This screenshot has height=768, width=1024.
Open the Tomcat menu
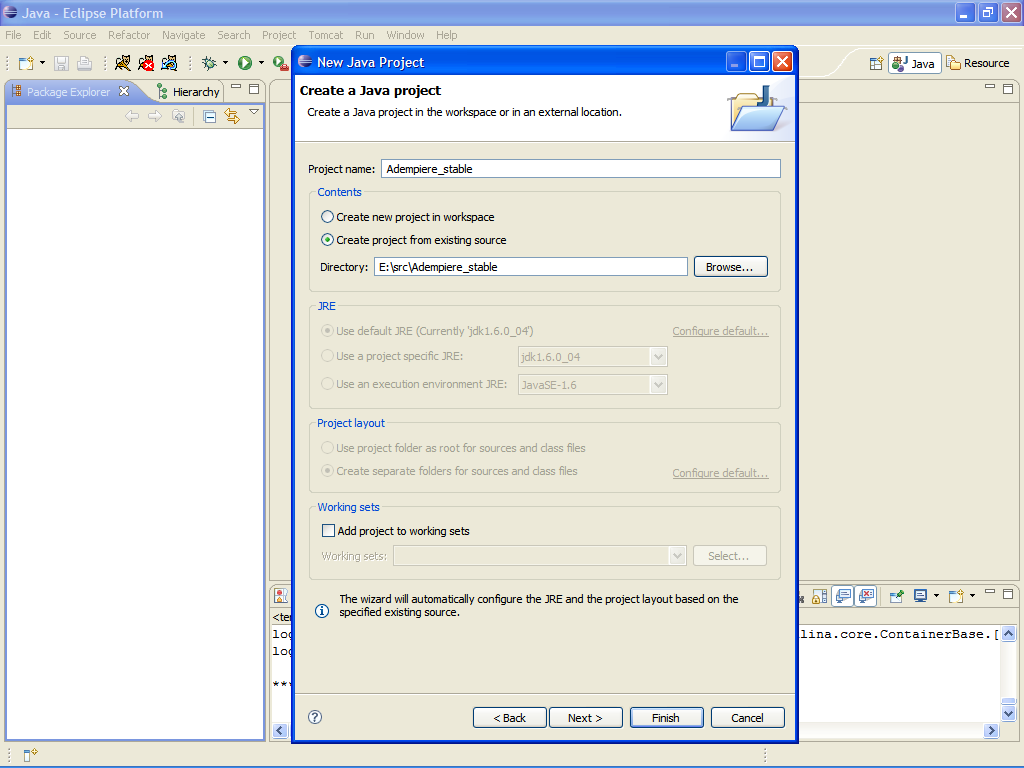pos(325,35)
